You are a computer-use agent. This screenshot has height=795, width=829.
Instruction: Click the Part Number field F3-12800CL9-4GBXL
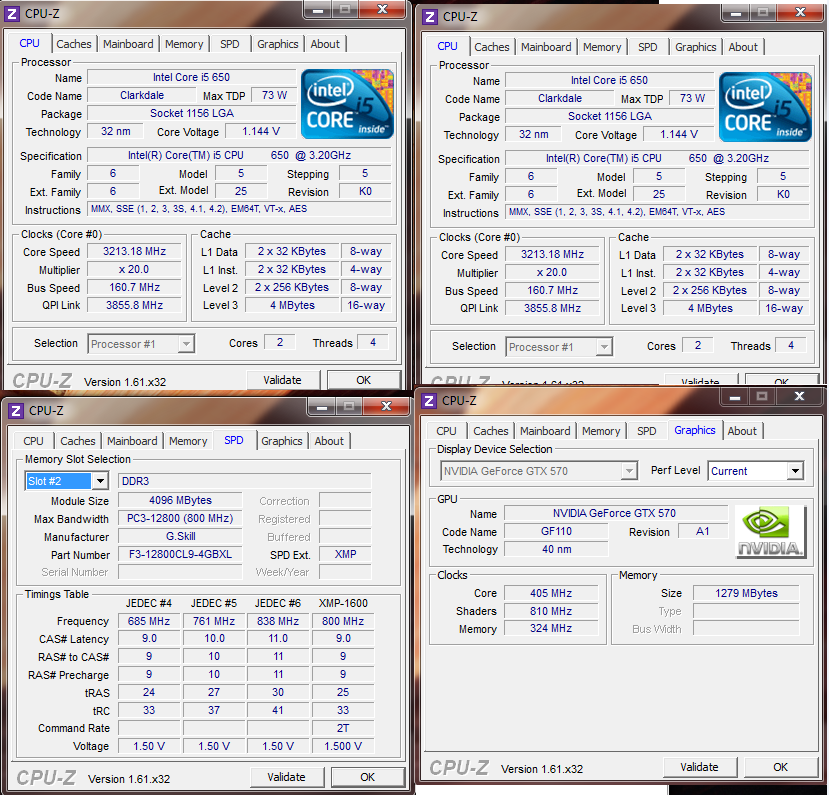point(180,554)
